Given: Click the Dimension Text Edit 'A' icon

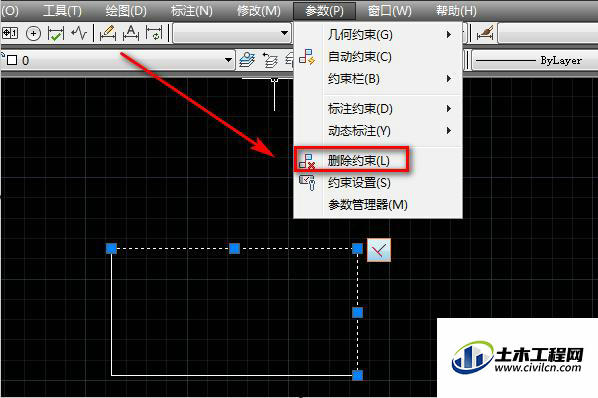Looking at the screenshot, I should click(x=131, y=33).
